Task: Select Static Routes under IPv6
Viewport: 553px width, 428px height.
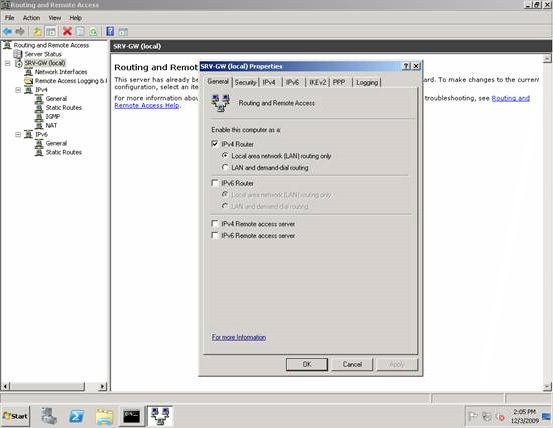Action: 63,152
